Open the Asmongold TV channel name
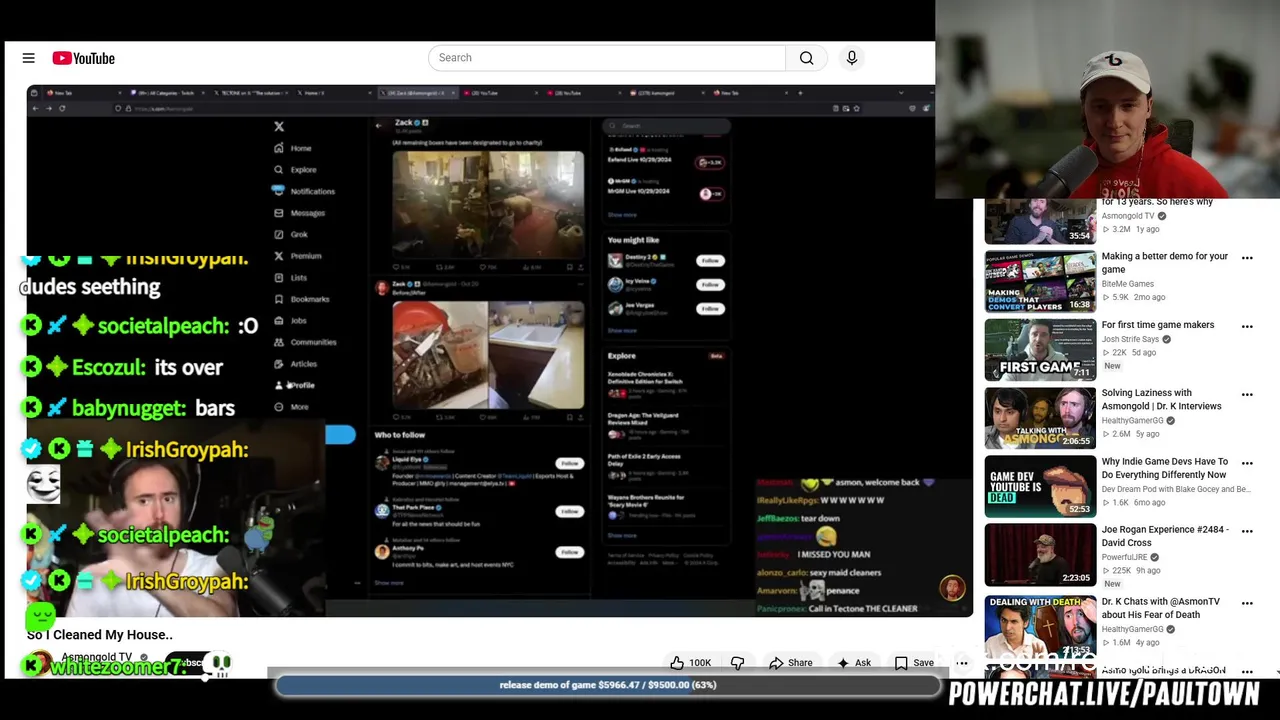This screenshot has width=1280, height=720. (97, 657)
